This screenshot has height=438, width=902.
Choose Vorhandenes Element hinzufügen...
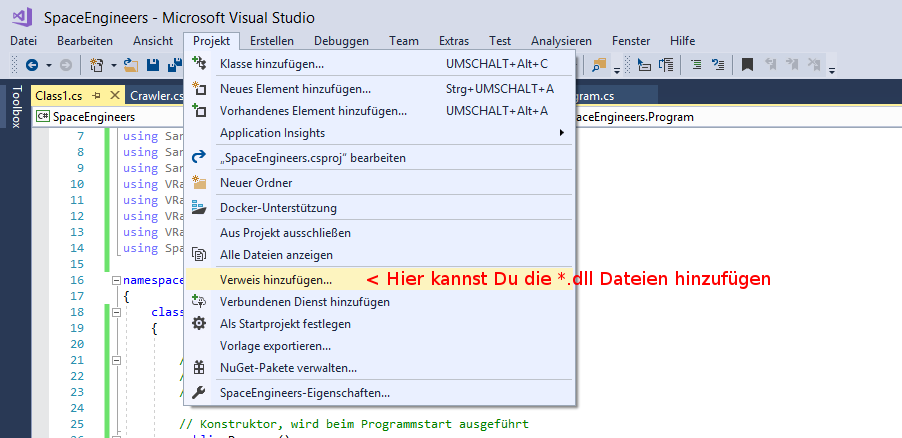coord(380,111)
